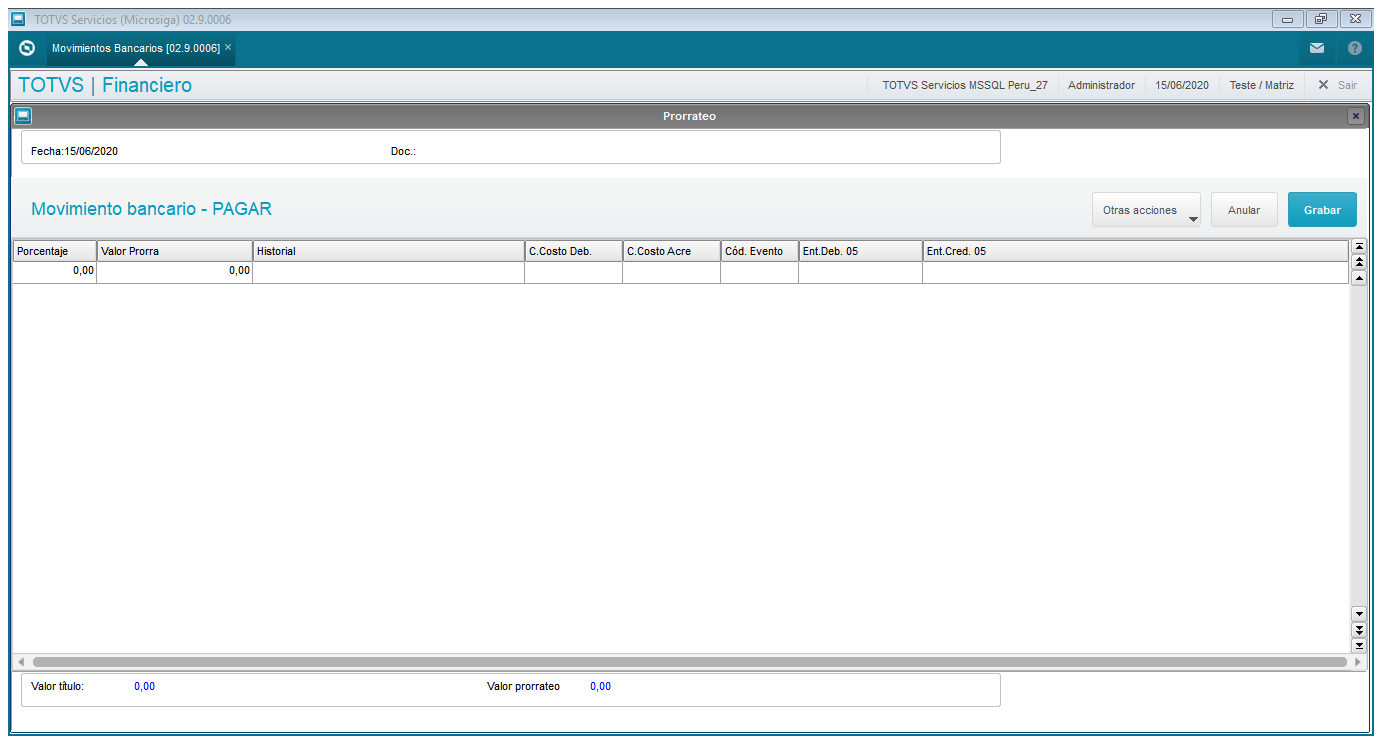Image resolution: width=1382 pixels, height=744 pixels.
Task: Close the Movimientos Bancarios tab with its x
Action: [228, 47]
